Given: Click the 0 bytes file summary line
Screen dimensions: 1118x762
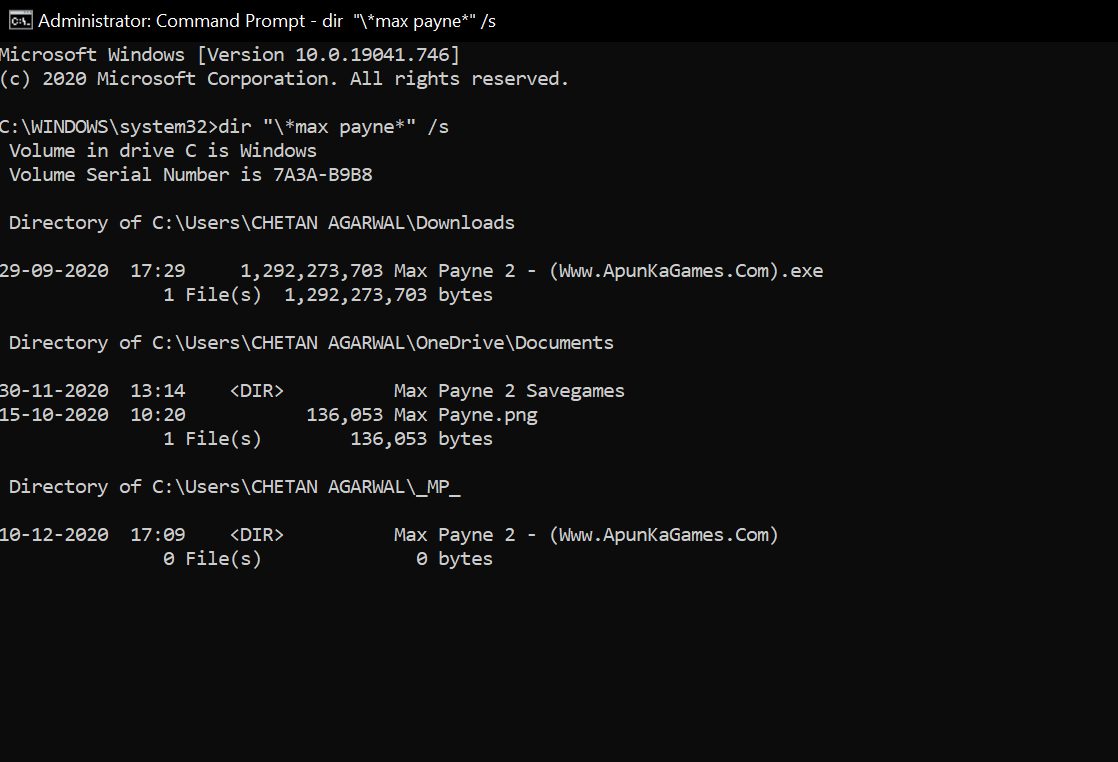Looking at the screenshot, I should click(x=330, y=558).
